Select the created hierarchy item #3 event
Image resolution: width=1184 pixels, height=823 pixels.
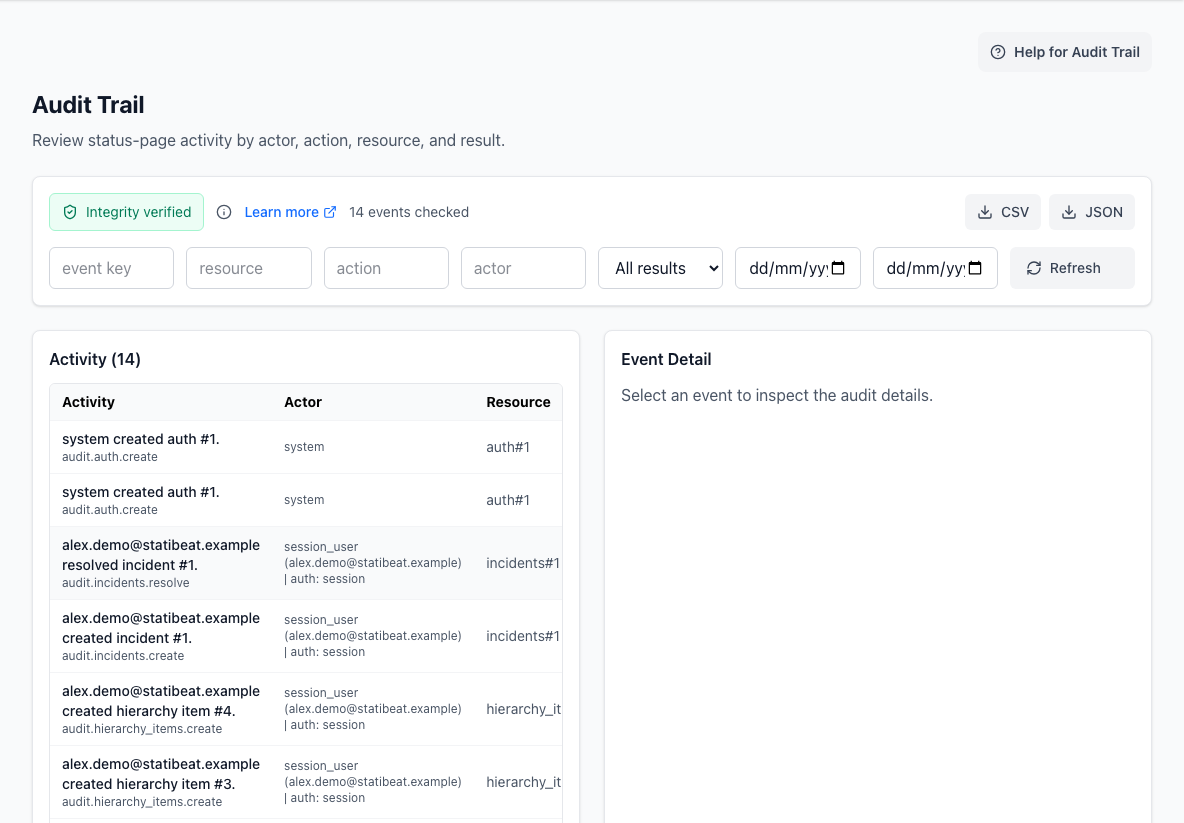pos(306,782)
